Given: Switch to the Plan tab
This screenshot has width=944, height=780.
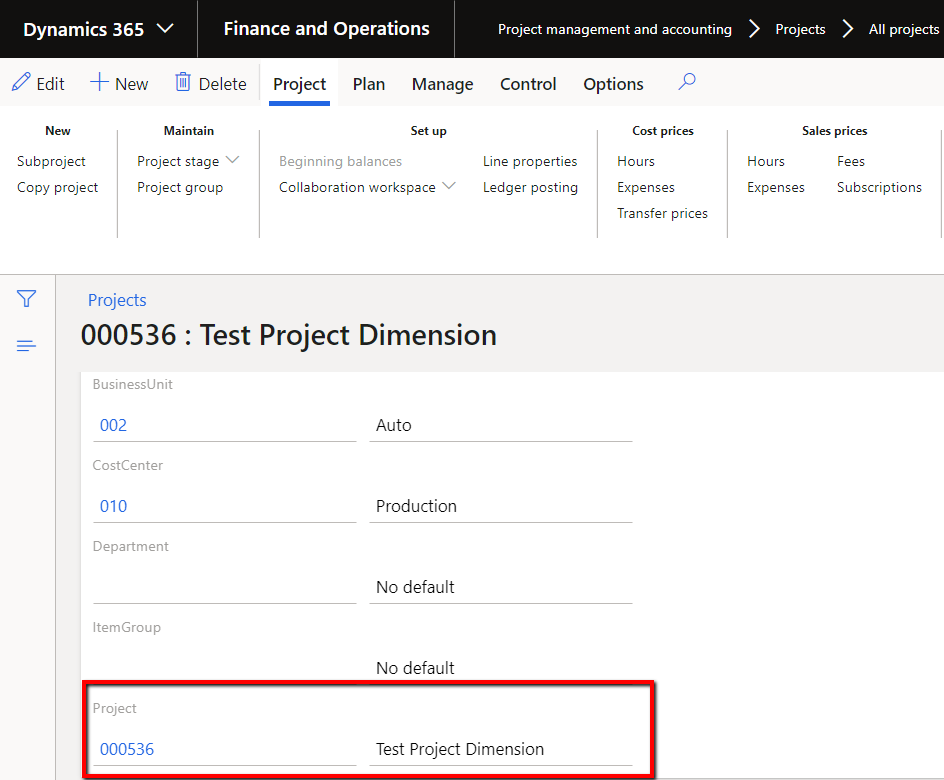Looking at the screenshot, I should click(368, 84).
